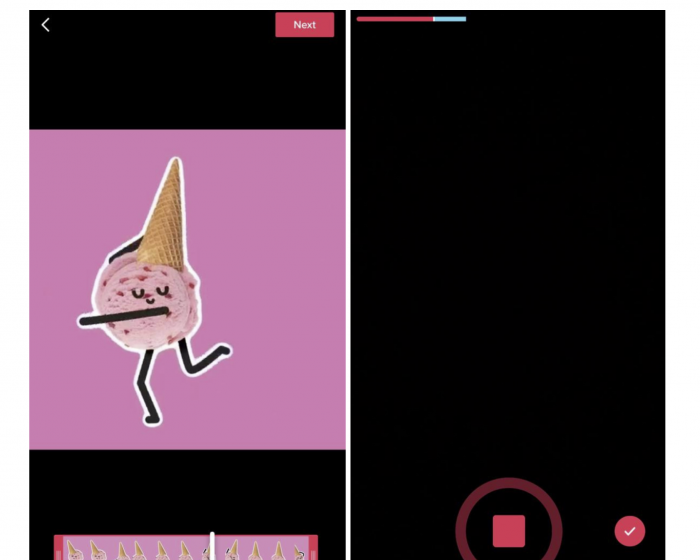Click the left trim handle of filmstrip
The height and width of the screenshot is (560, 700).
[58, 547]
